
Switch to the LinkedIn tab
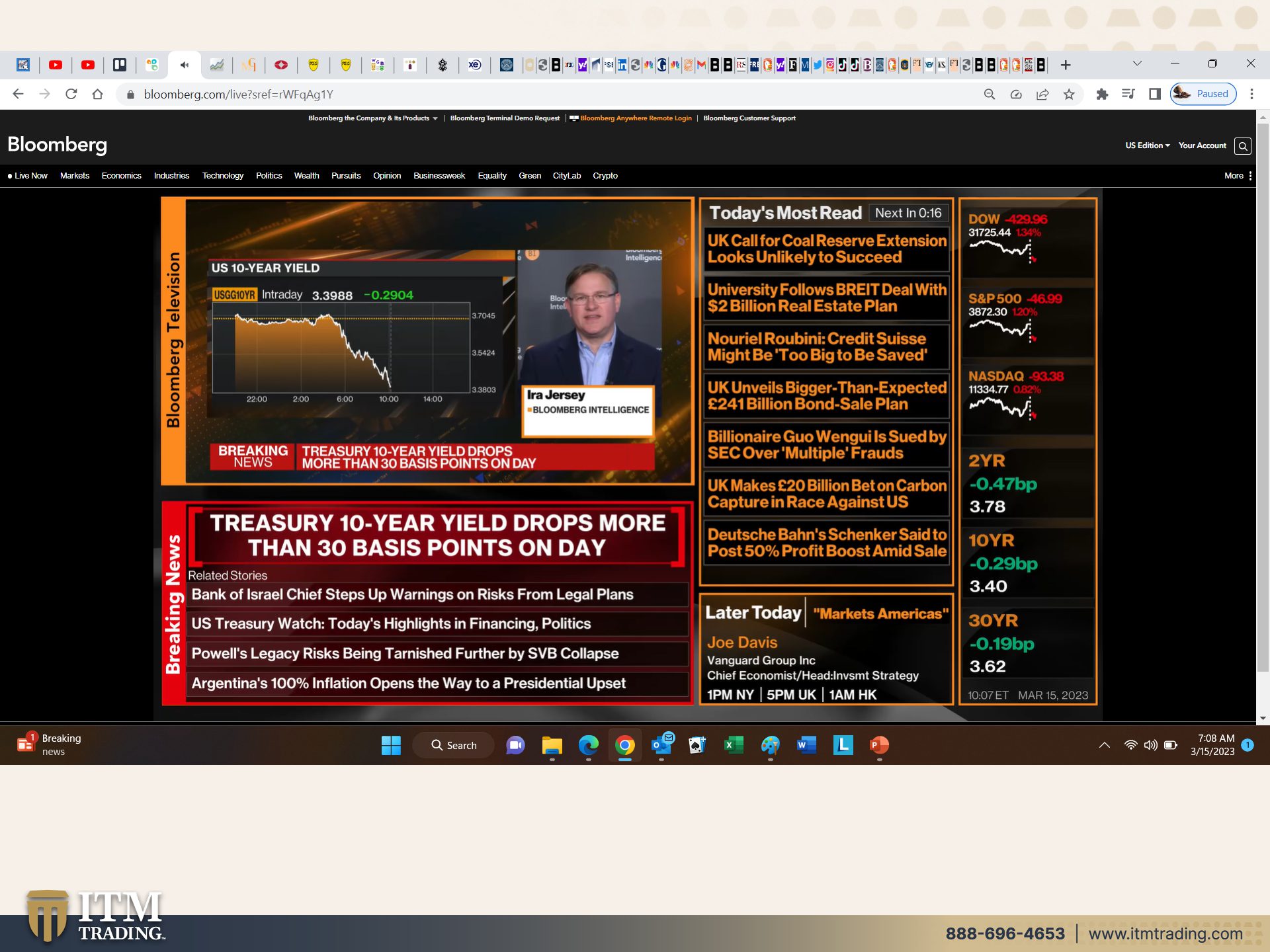pyautogui.click(x=622, y=65)
